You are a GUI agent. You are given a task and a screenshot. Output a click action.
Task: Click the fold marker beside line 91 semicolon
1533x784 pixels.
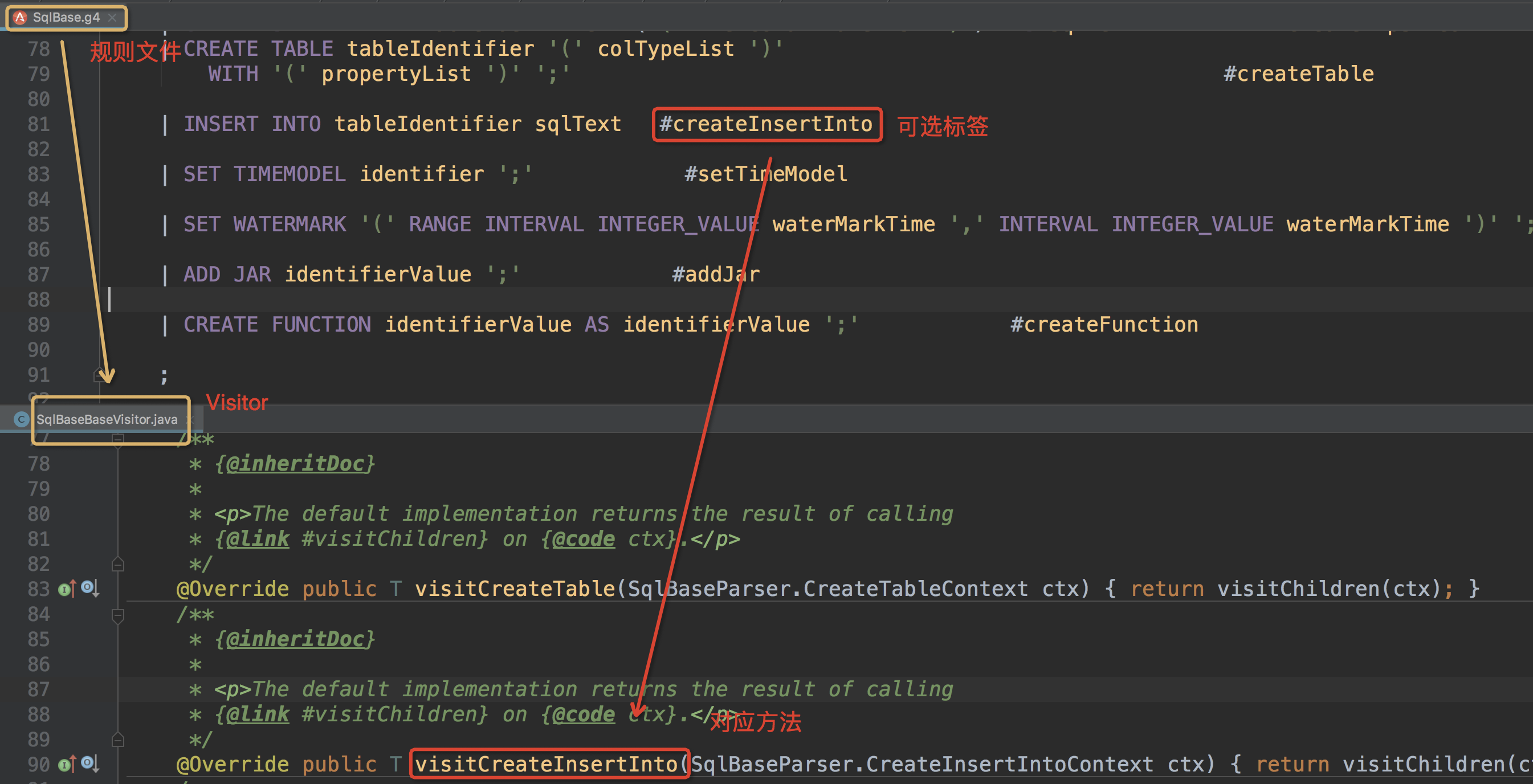click(98, 375)
